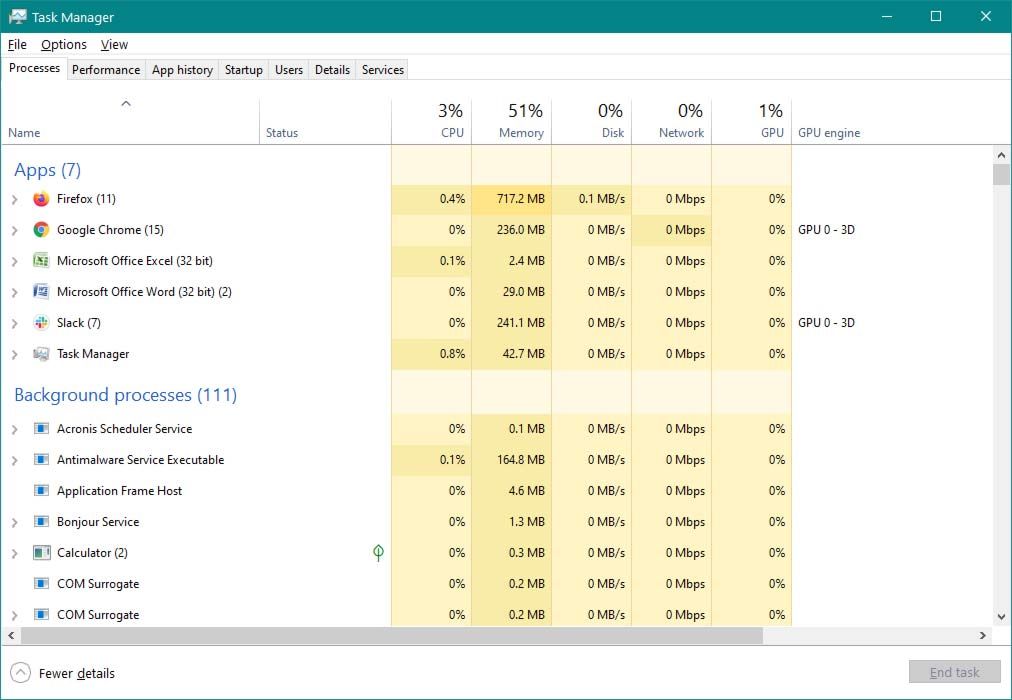The width and height of the screenshot is (1012, 700).
Task: Switch to the Users tab
Action: [288, 70]
